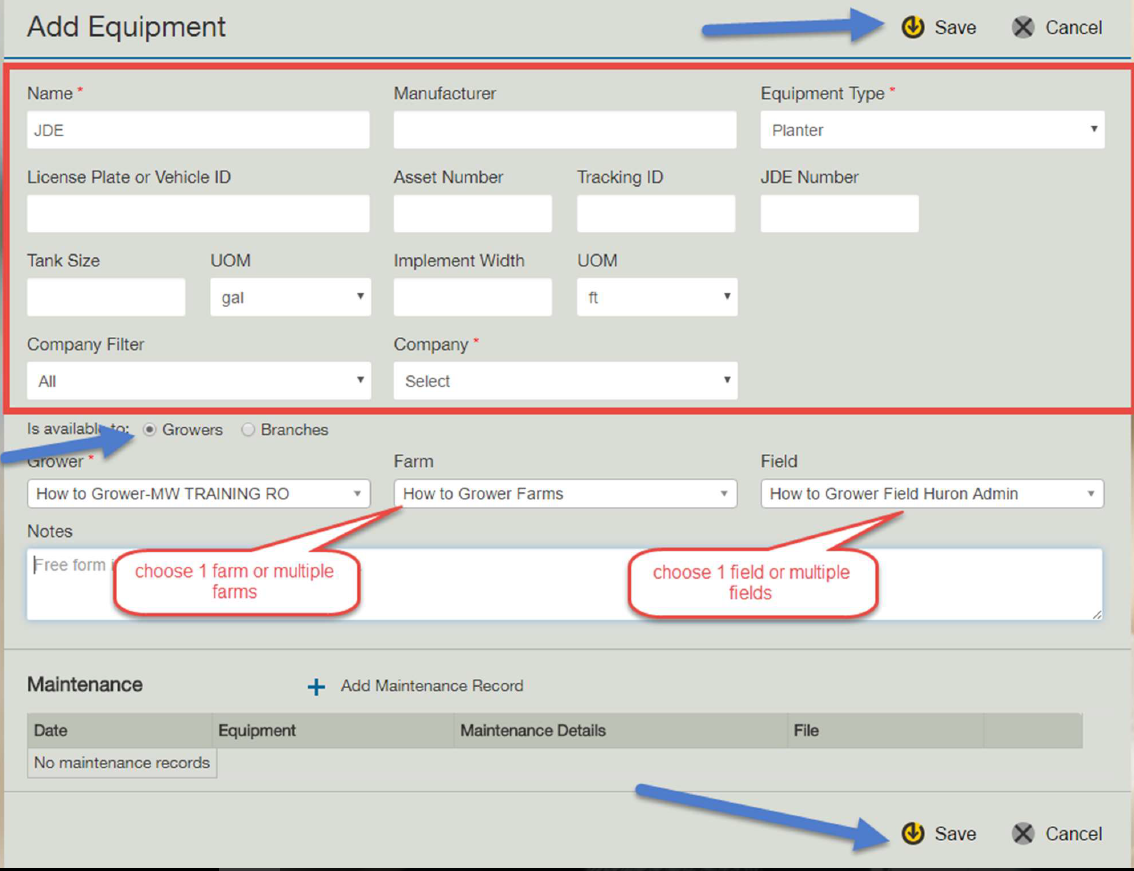
Task: Open the Company Filter dropdown showing All
Action: pos(199,381)
